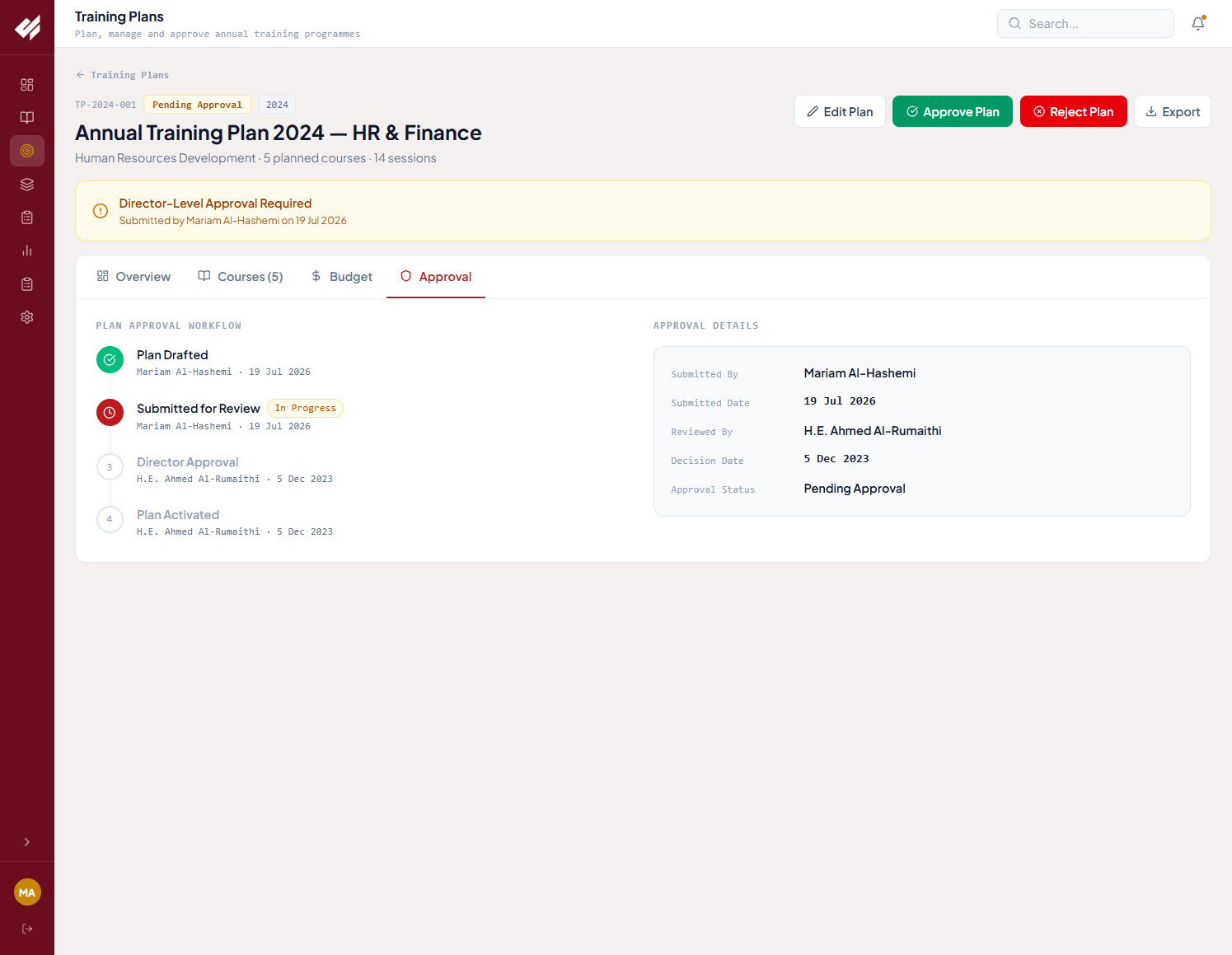Click the green Approve Plan button
This screenshot has height=955, width=1232.
(953, 112)
